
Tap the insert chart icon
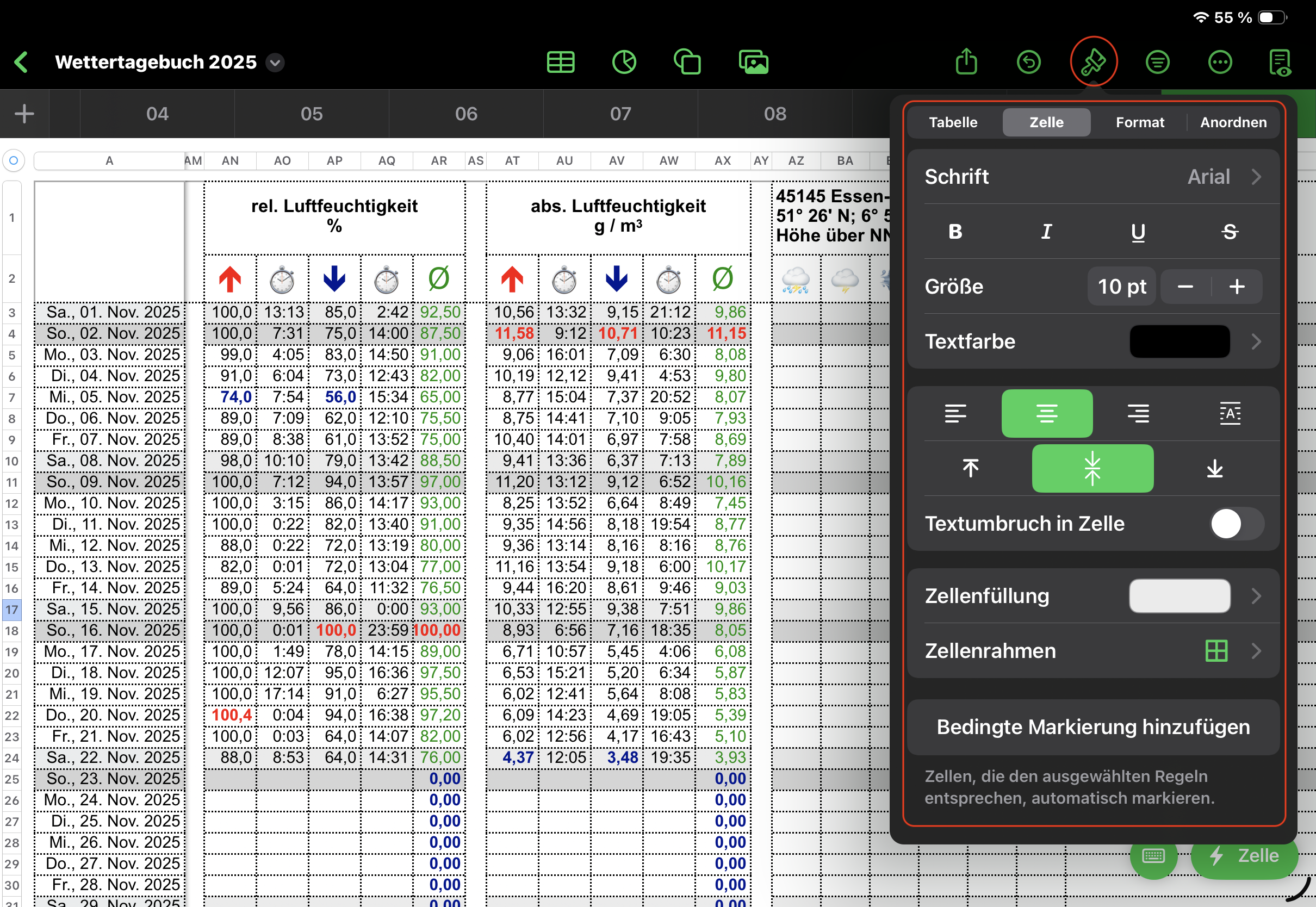pos(624,62)
